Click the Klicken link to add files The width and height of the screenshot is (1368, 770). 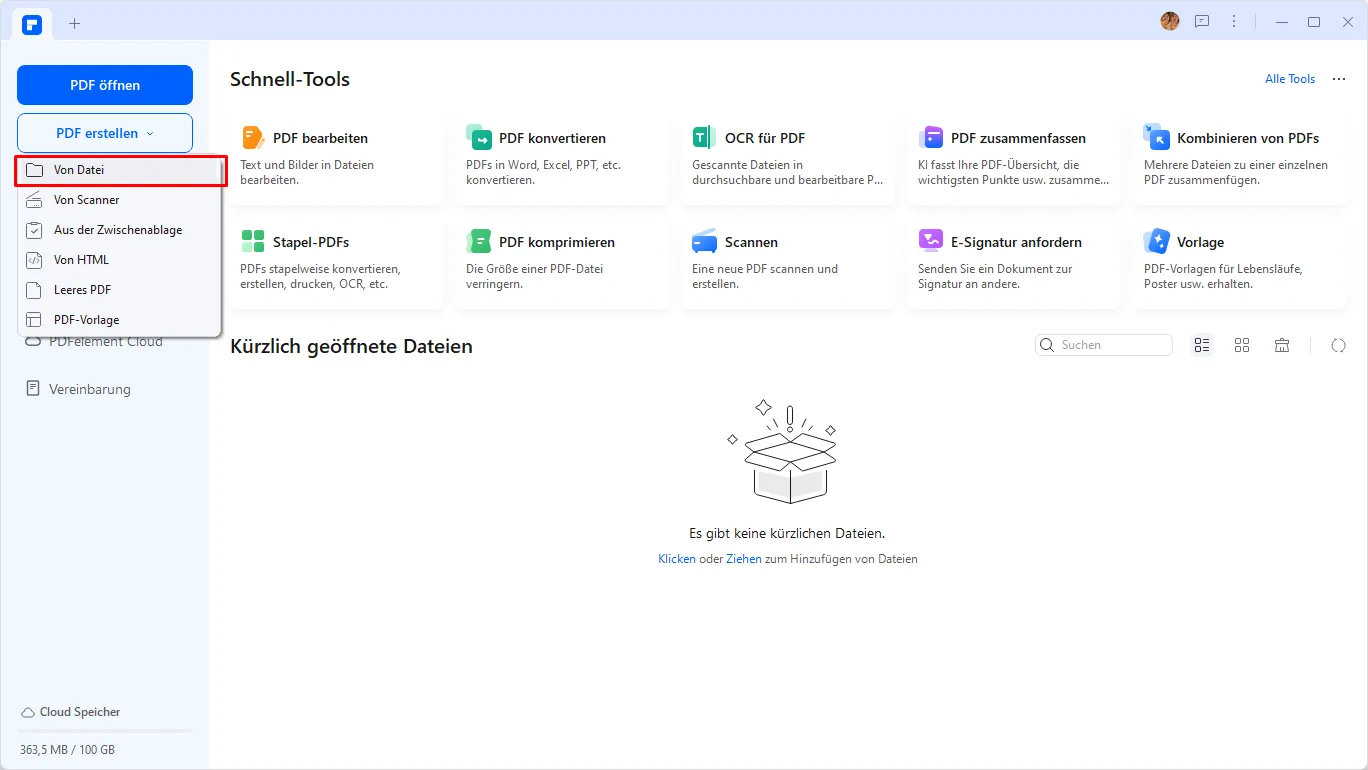point(677,558)
